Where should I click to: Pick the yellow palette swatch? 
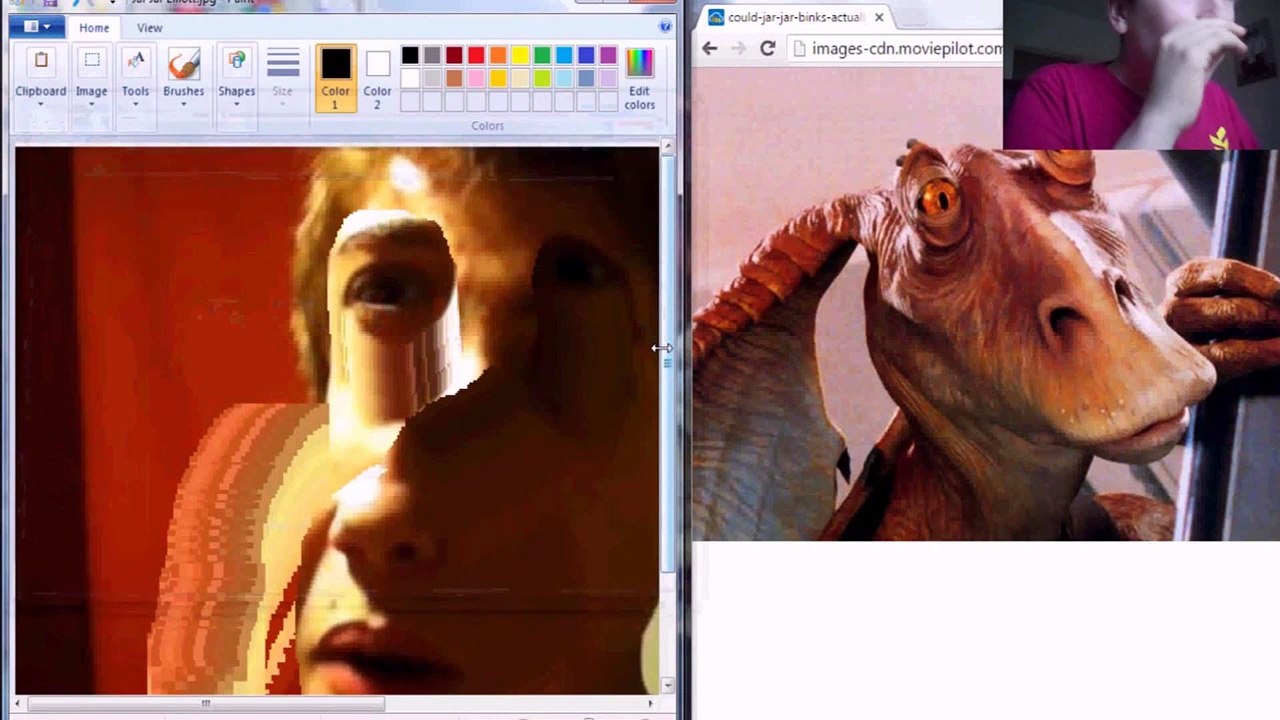pos(520,55)
